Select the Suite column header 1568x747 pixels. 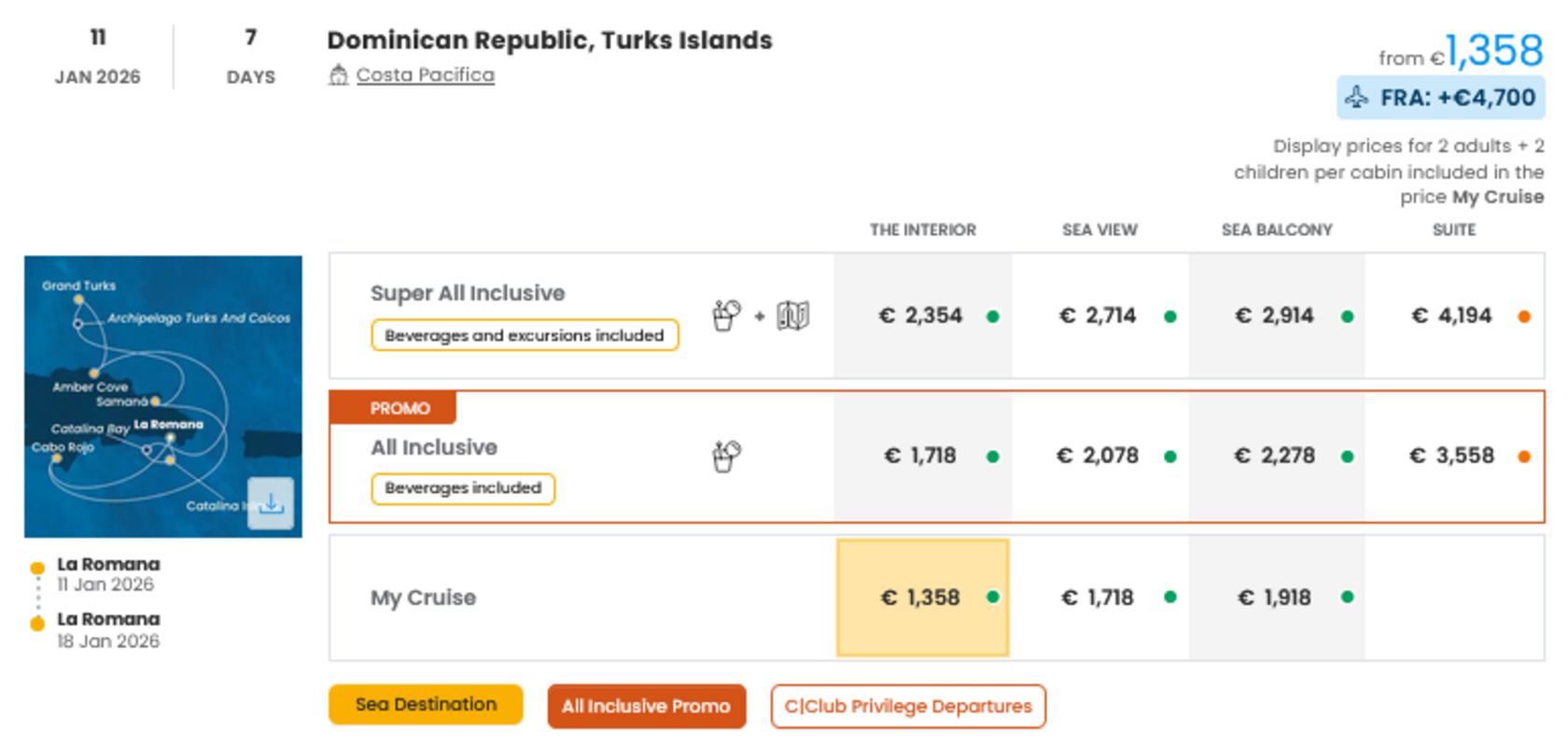[x=1453, y=230]
